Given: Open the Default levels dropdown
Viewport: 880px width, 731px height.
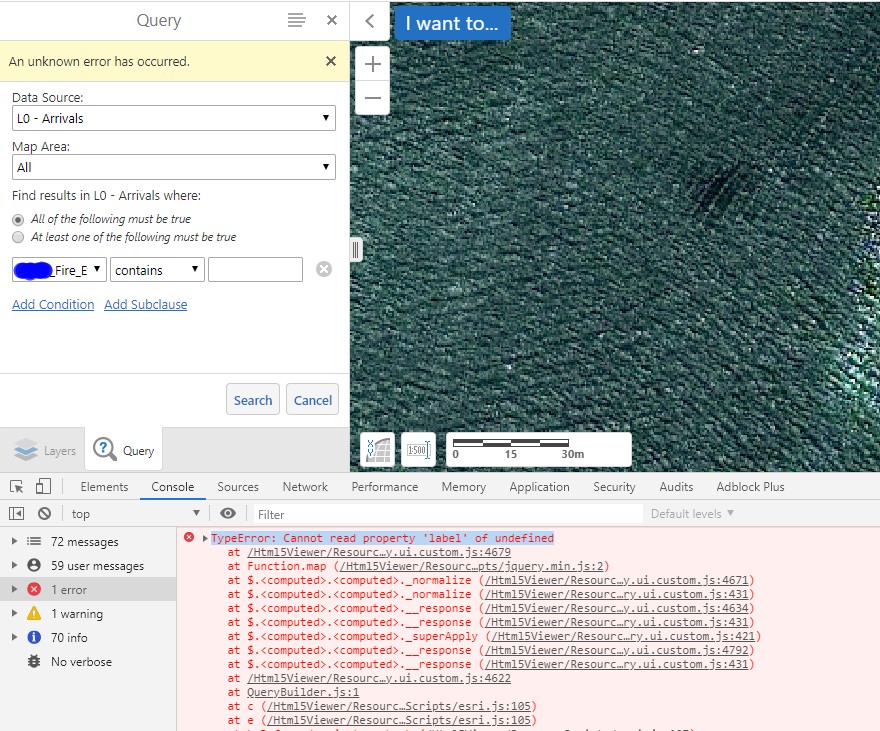Looking at the screenshot, I should click(x=692, y=513).
